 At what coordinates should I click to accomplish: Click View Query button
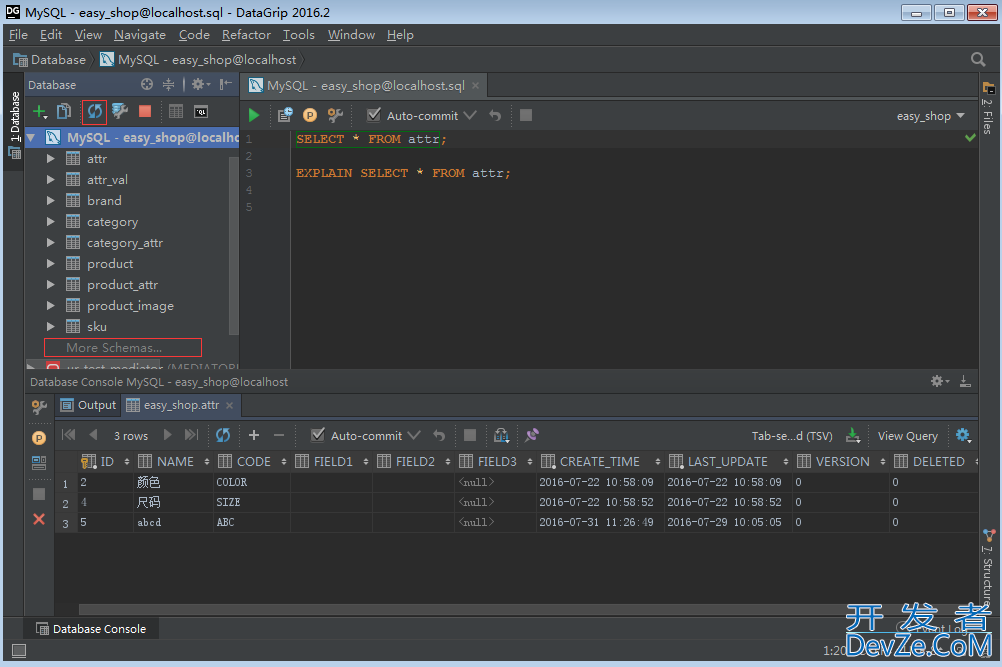(907, 436)
